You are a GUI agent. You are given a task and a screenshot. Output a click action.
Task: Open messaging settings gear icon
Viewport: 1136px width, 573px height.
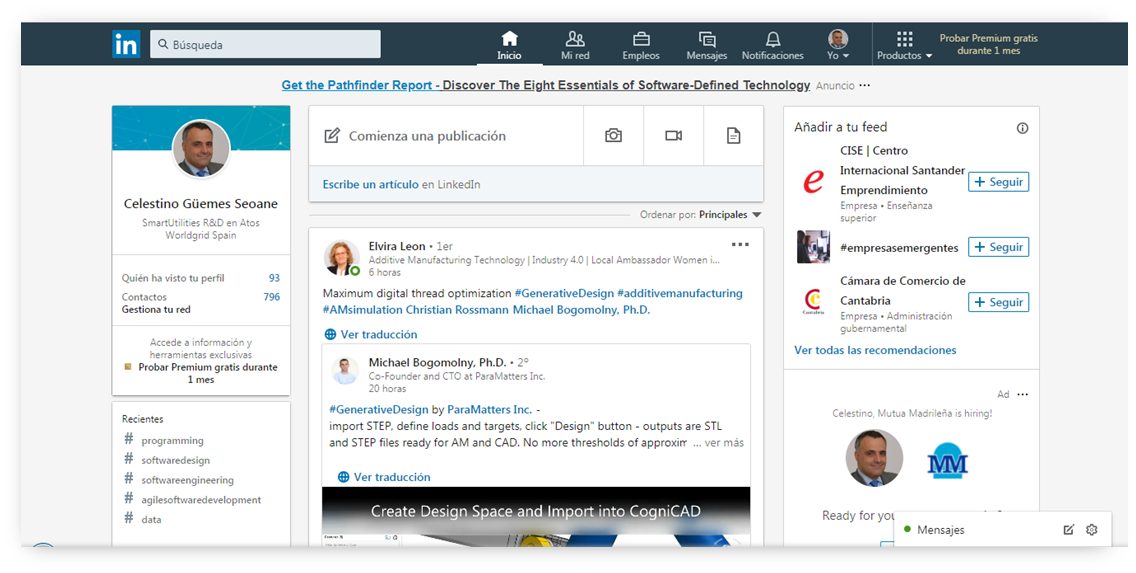[1092, 530]
